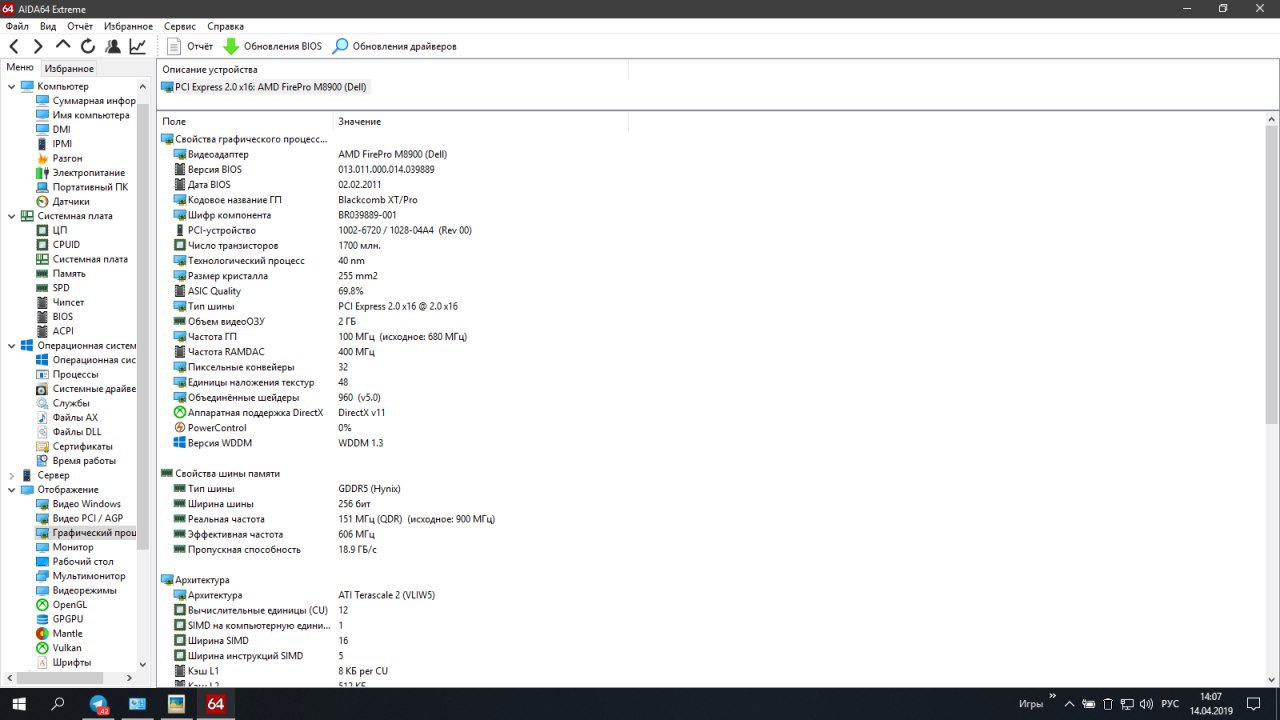Click Обновления драйверов toolbar button
The height and width of the screenshot is (720, 1280).
[x=395, y=46]
